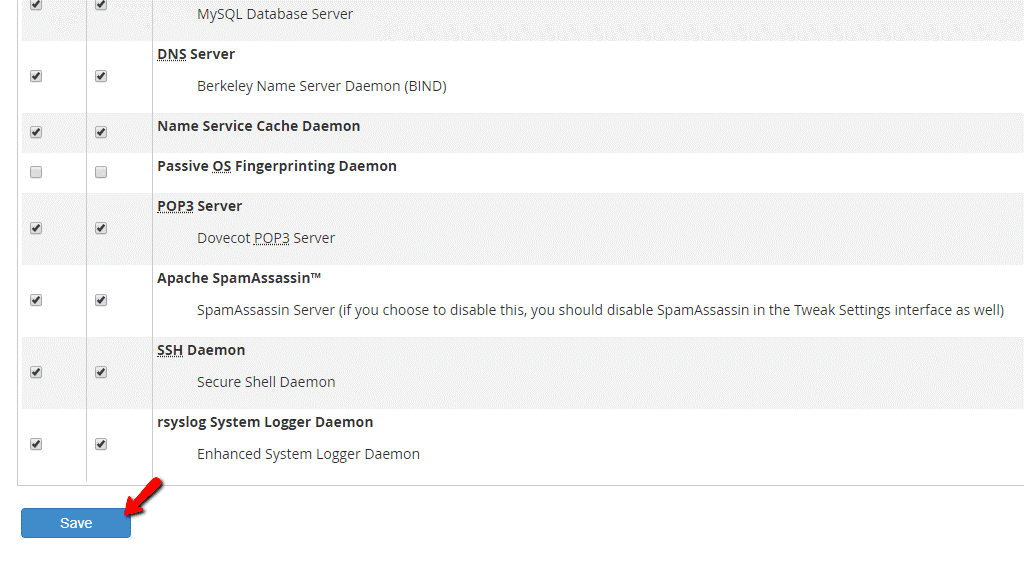Toggle the MySQL monitoring checkbox
The width and height of the screenshot is (1024, 576).
100,4
